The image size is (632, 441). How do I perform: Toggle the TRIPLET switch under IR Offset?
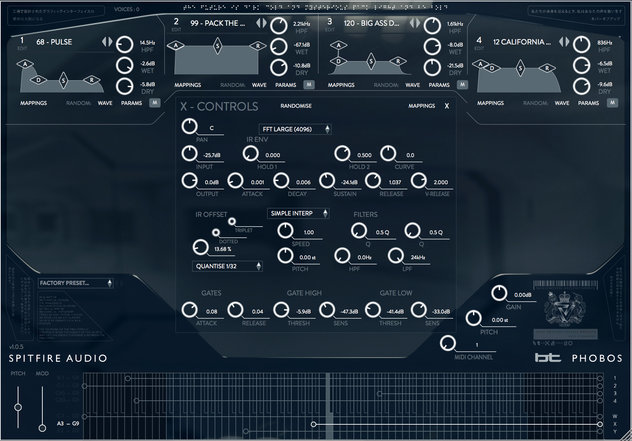point(232,221)
